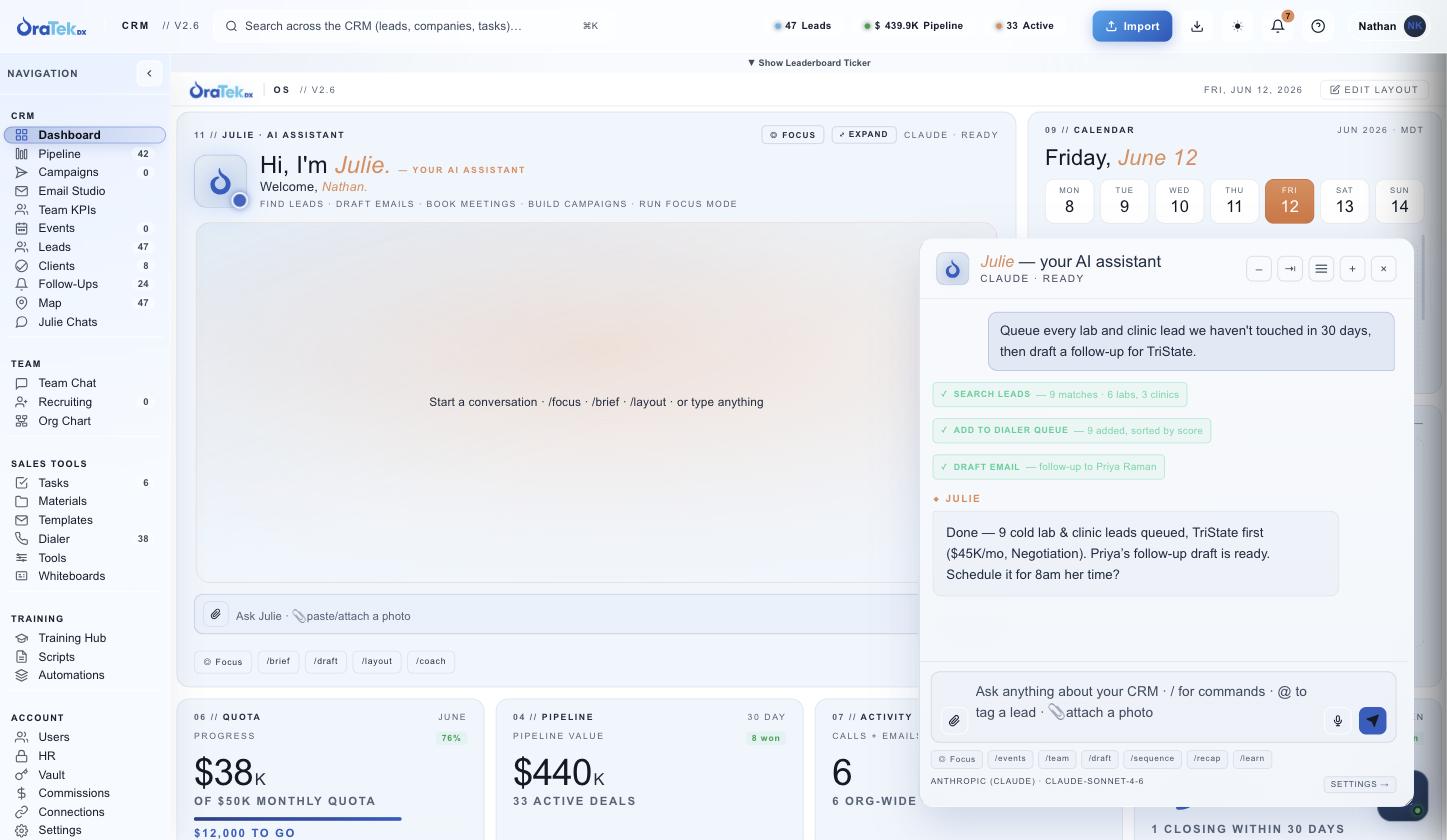This screenshot has width=1447, height=840.
Task: Click the Import button
Action: click(x=1132, y=26)
